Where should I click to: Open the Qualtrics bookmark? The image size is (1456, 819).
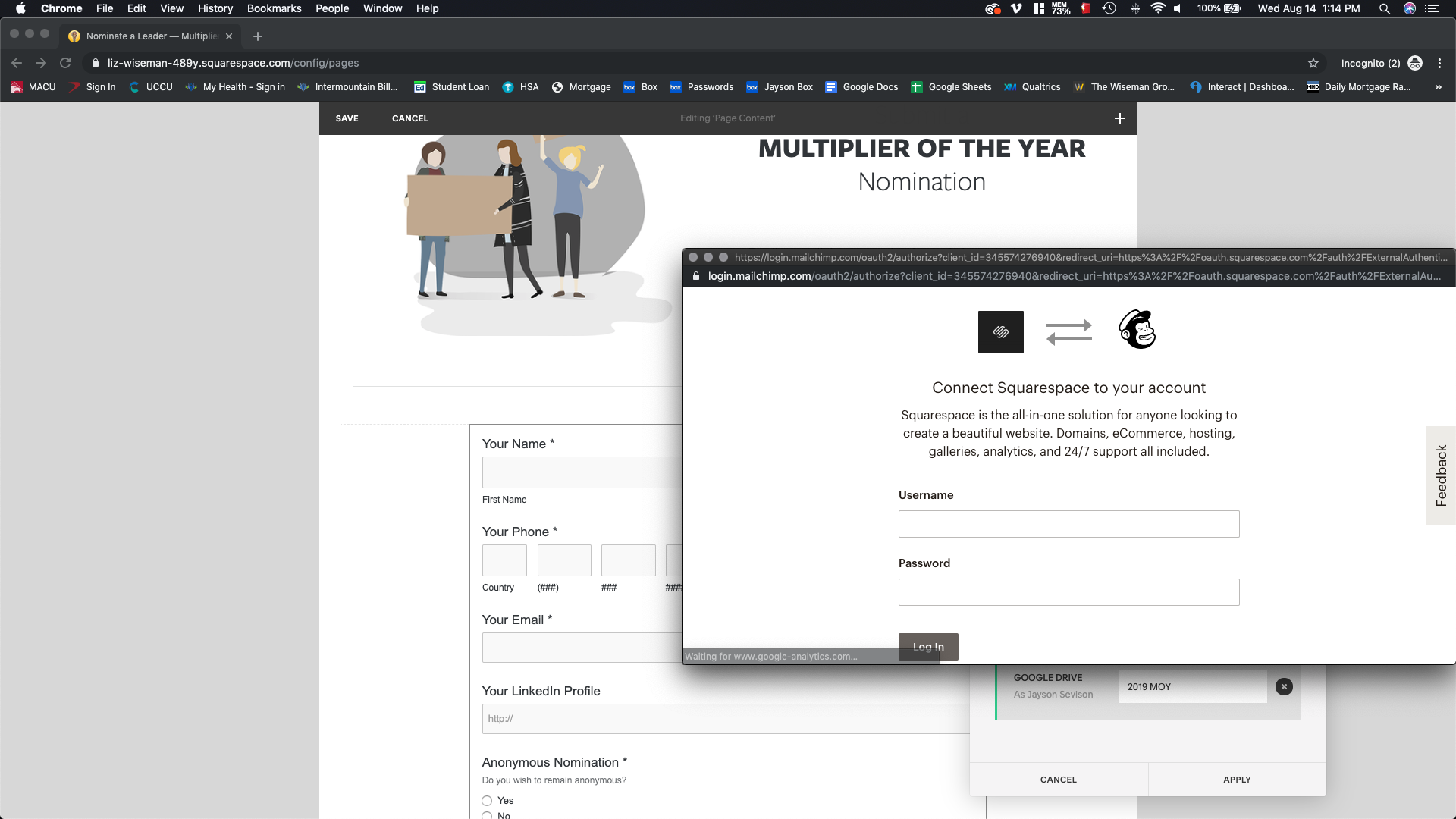[x=1032, y=87]
